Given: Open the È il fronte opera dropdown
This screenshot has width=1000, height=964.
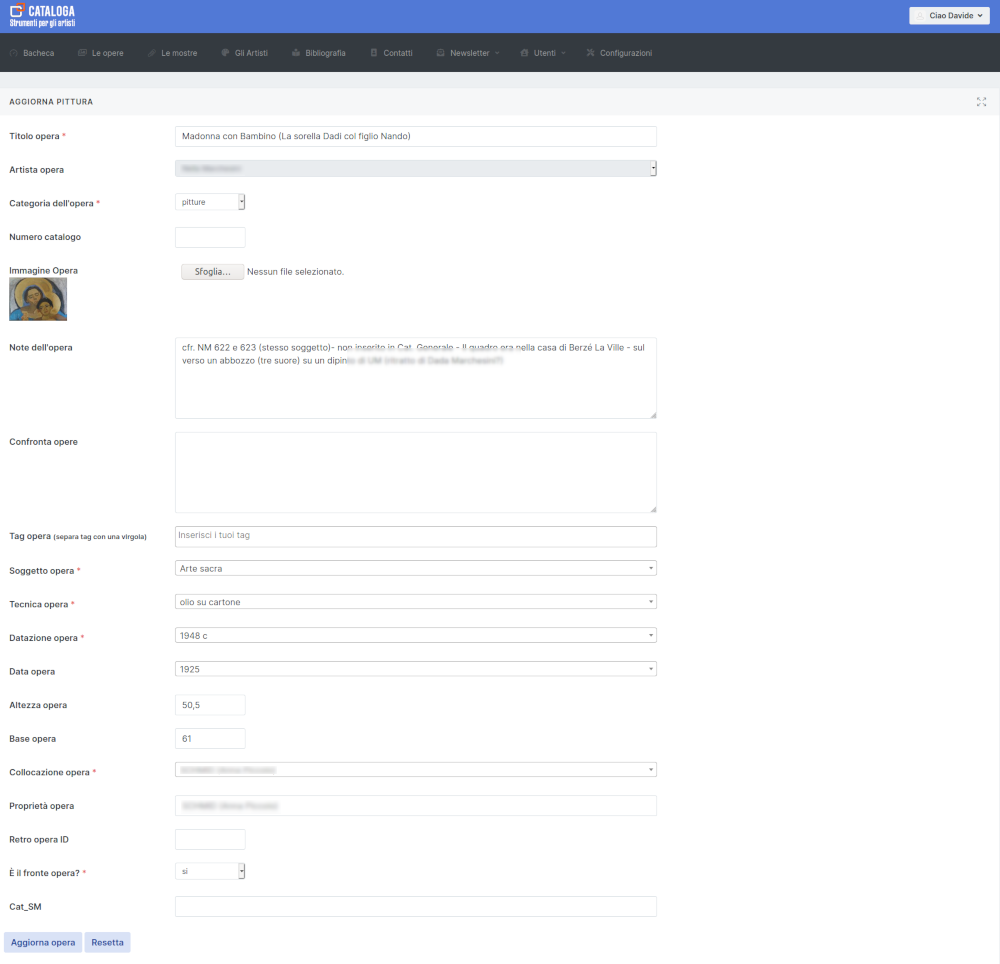Looking at the screenshot, I should (210, 871).
